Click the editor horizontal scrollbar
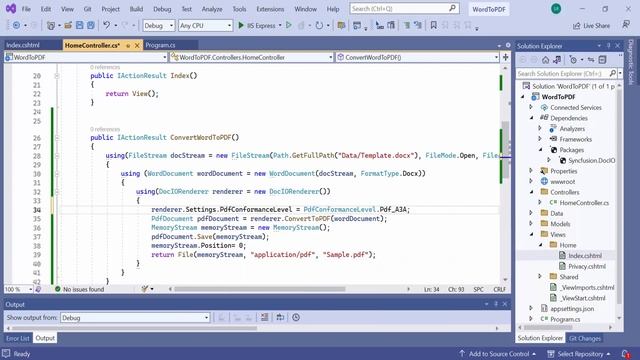This screenshot has width=640, height=360. [260, 289]
